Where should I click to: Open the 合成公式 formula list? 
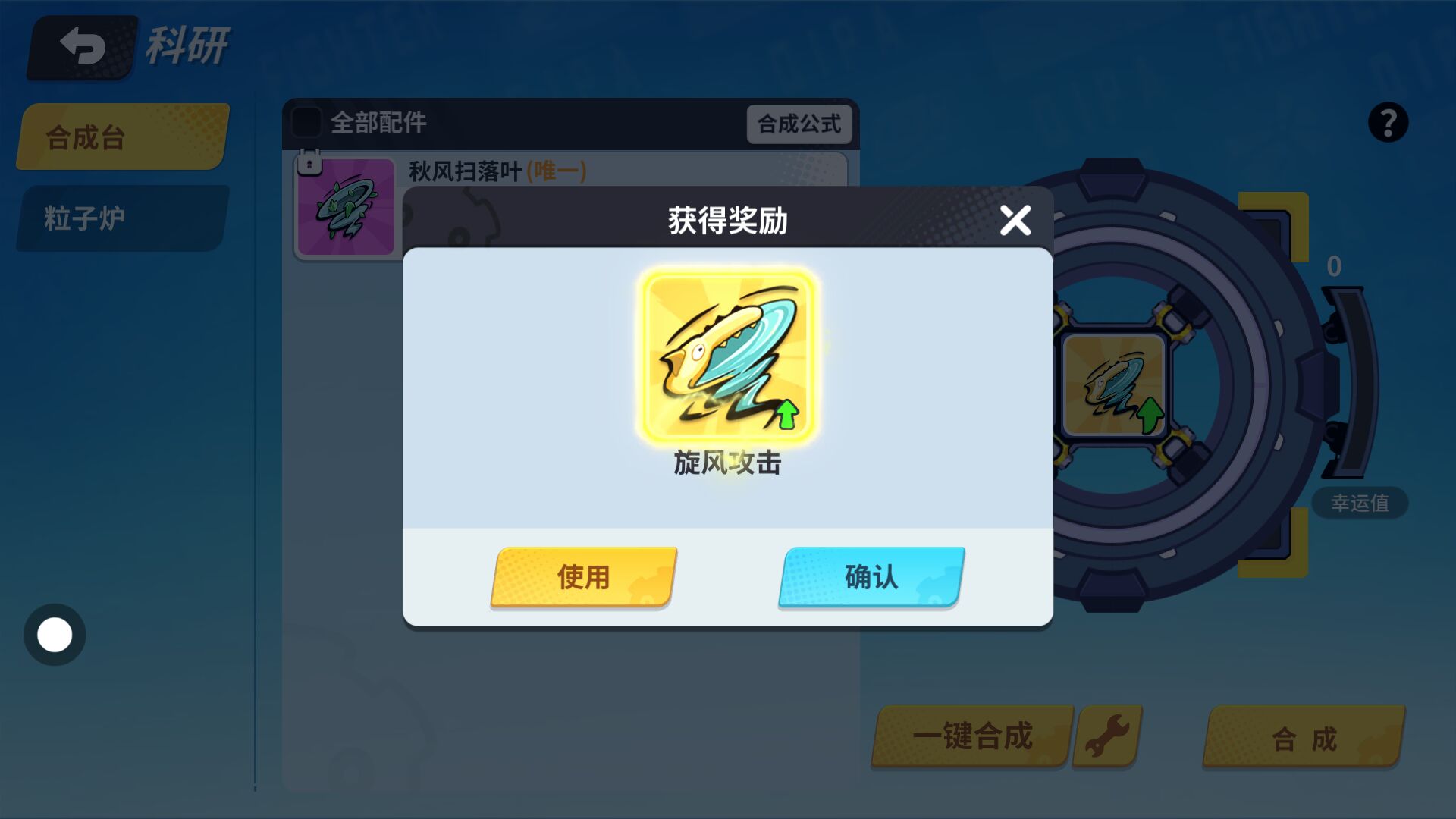point(799,124)
